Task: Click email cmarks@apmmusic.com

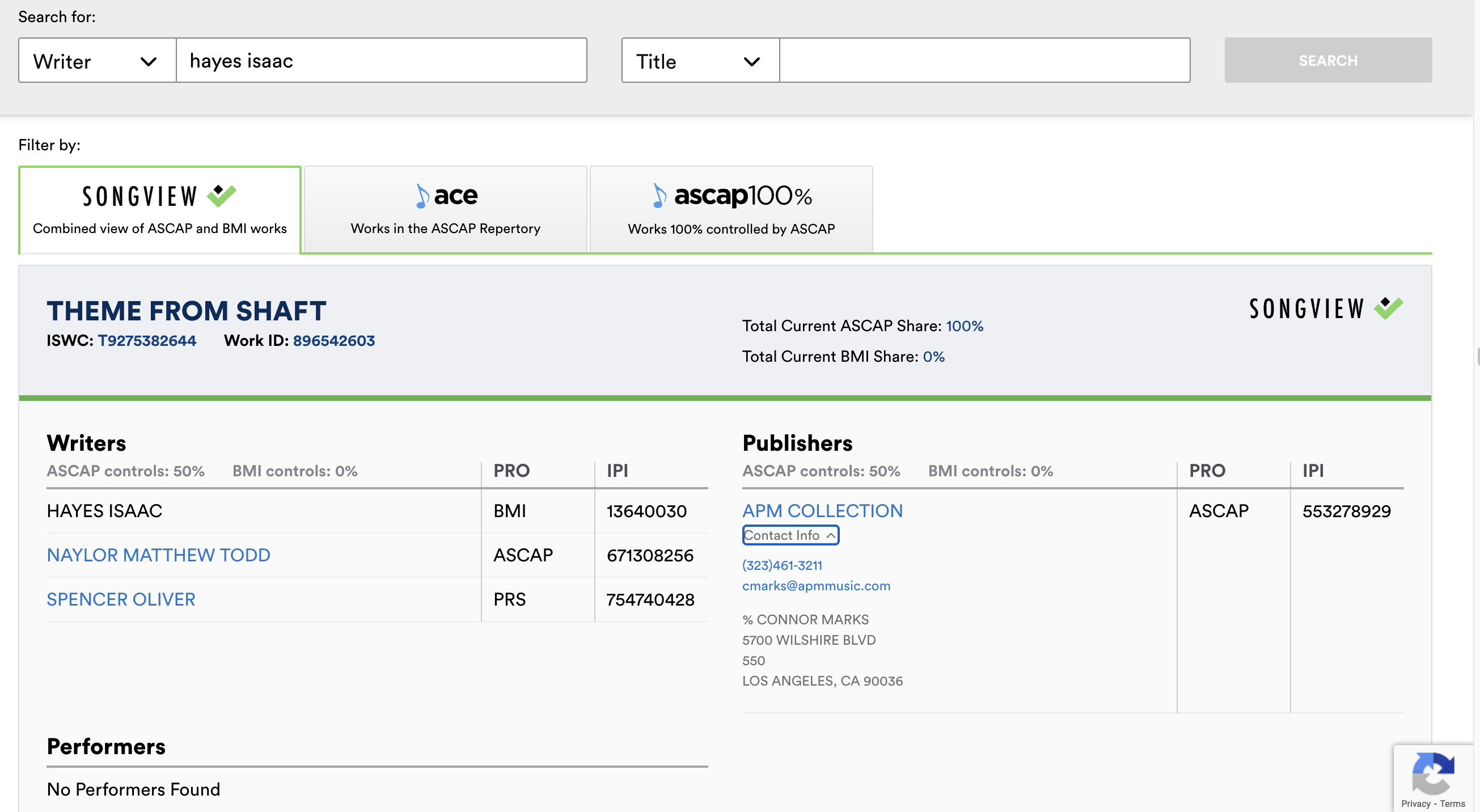Action: tap(816, 586)
